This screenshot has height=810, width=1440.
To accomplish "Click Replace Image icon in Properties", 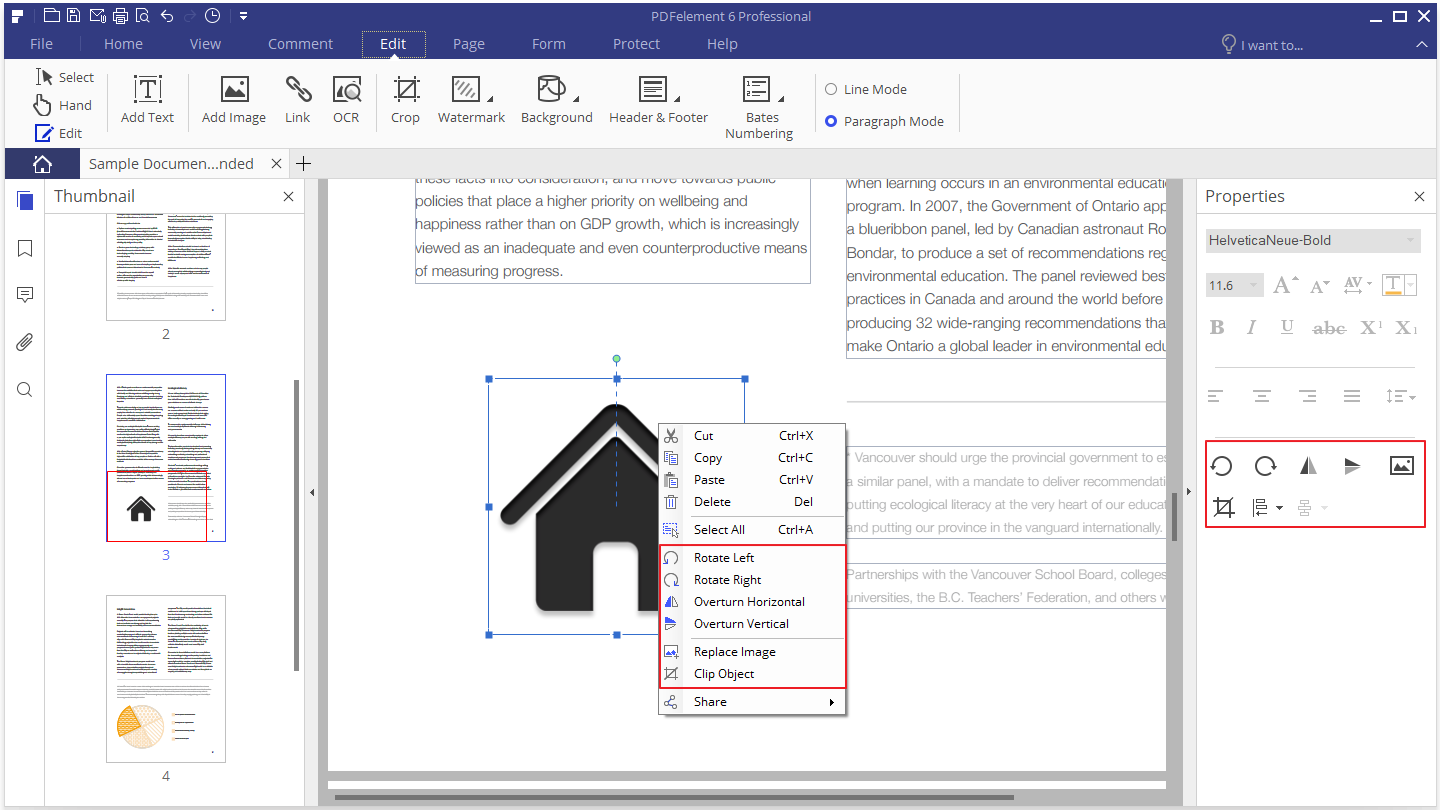I will (1402, 465).
